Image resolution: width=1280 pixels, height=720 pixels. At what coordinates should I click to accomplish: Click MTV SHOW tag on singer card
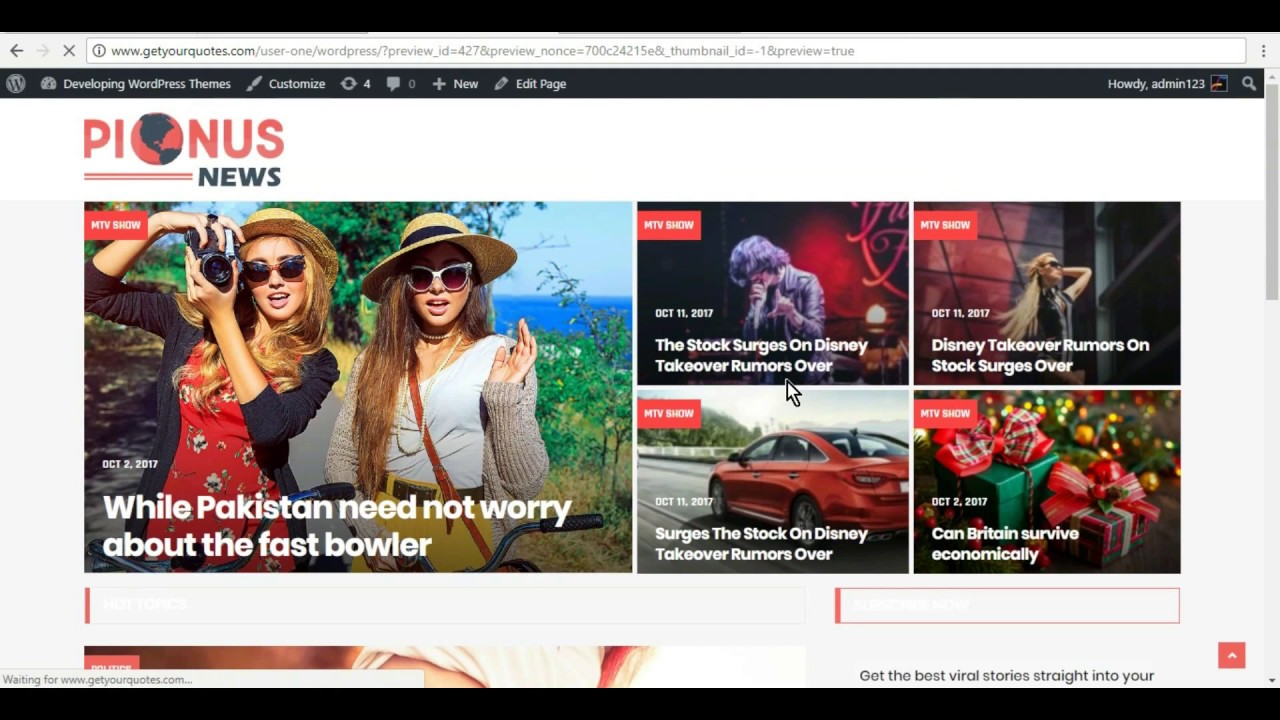click(669, 225)
